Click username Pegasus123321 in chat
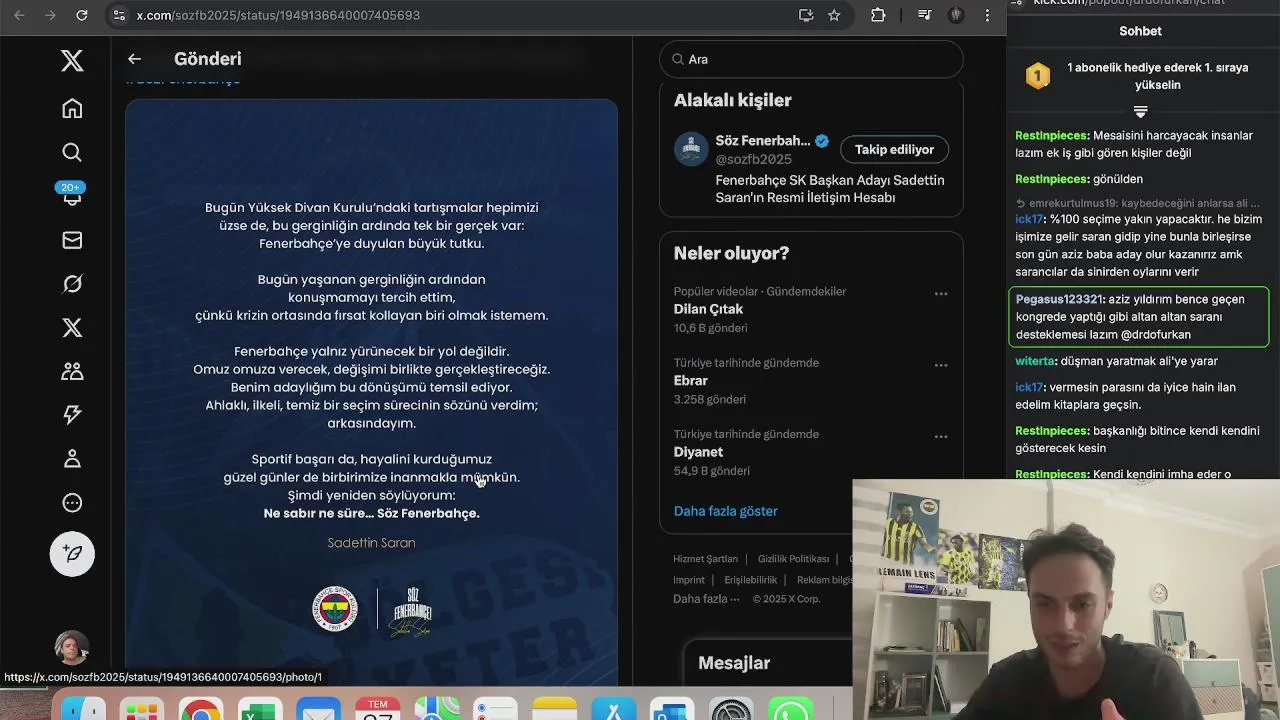The image size is (1280, 720). tap(1059, 299)
